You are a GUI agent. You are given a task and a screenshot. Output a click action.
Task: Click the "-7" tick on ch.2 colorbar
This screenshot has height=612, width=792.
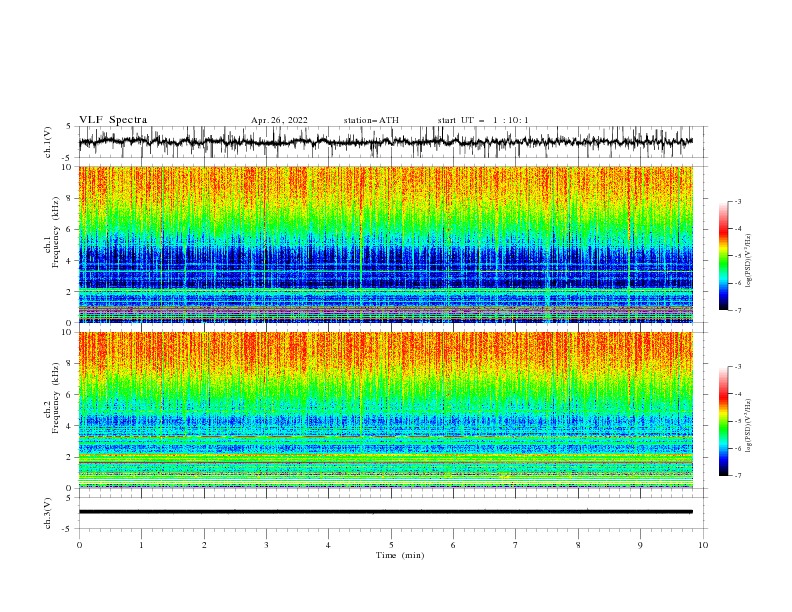(x=737, y=476)
